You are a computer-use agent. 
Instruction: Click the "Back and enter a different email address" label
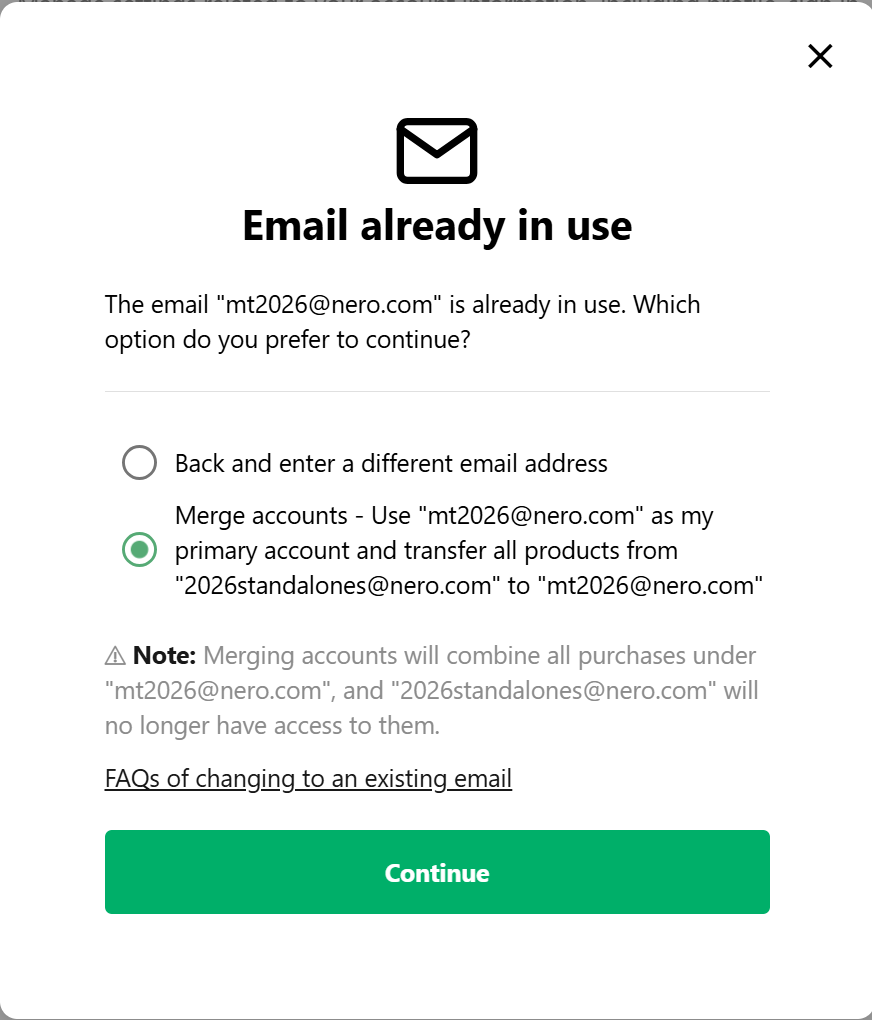click(x=391, y=463)
